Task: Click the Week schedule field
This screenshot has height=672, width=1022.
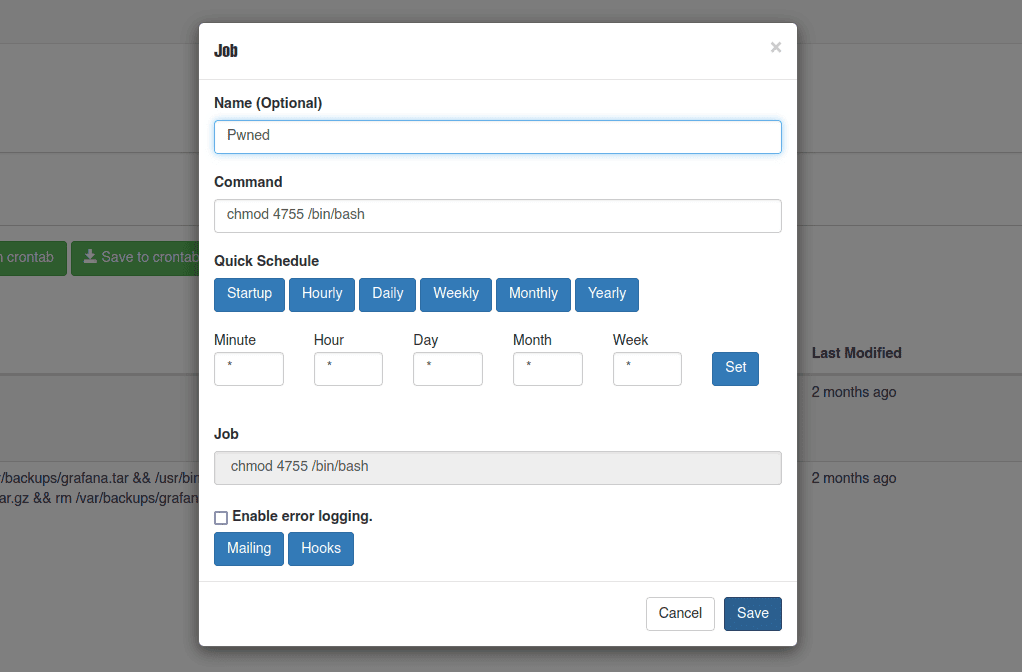Action: pyautogui.click(x=647, y=368)
